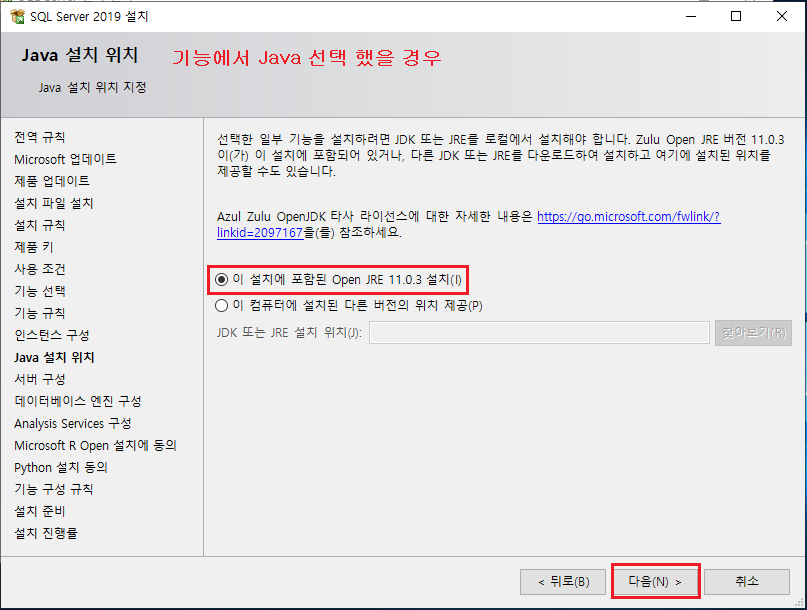Select '사용 조건' step
This screenshot has width=807, height=610.
(x=40, y=269)
